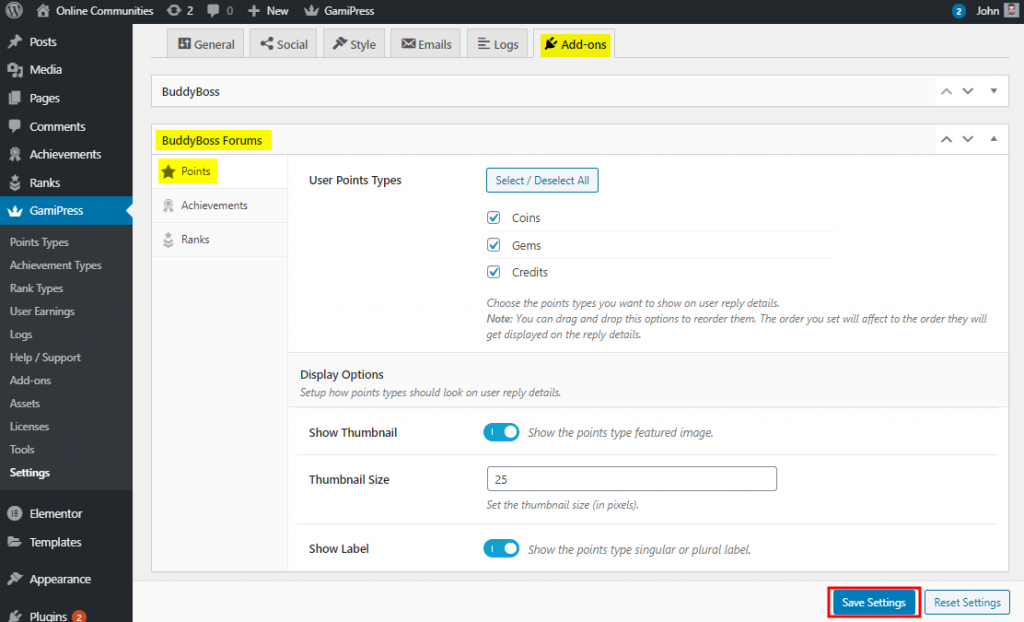Image resolution: width=1024 pixels, height=622 pixels.
Task: Uncheck the Credits points type
Action: click(493, 271)
